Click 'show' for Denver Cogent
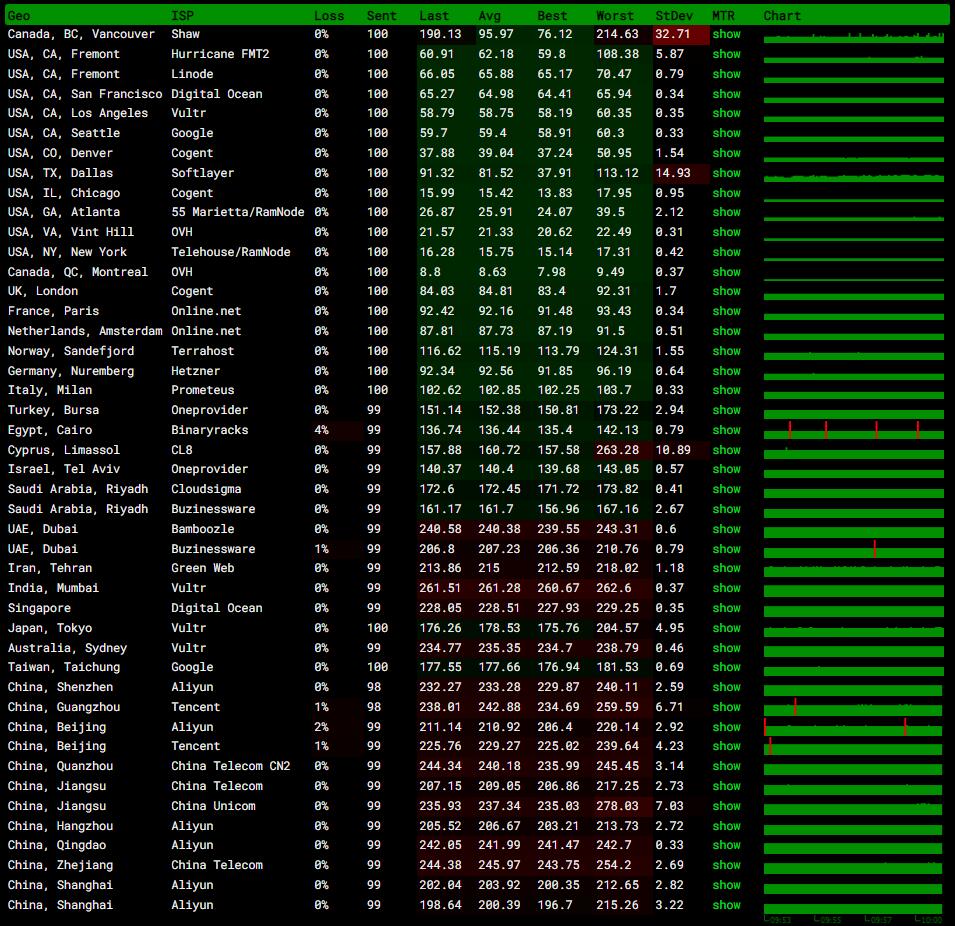This screenshot has height=926, width=955. tap(727, 153)
